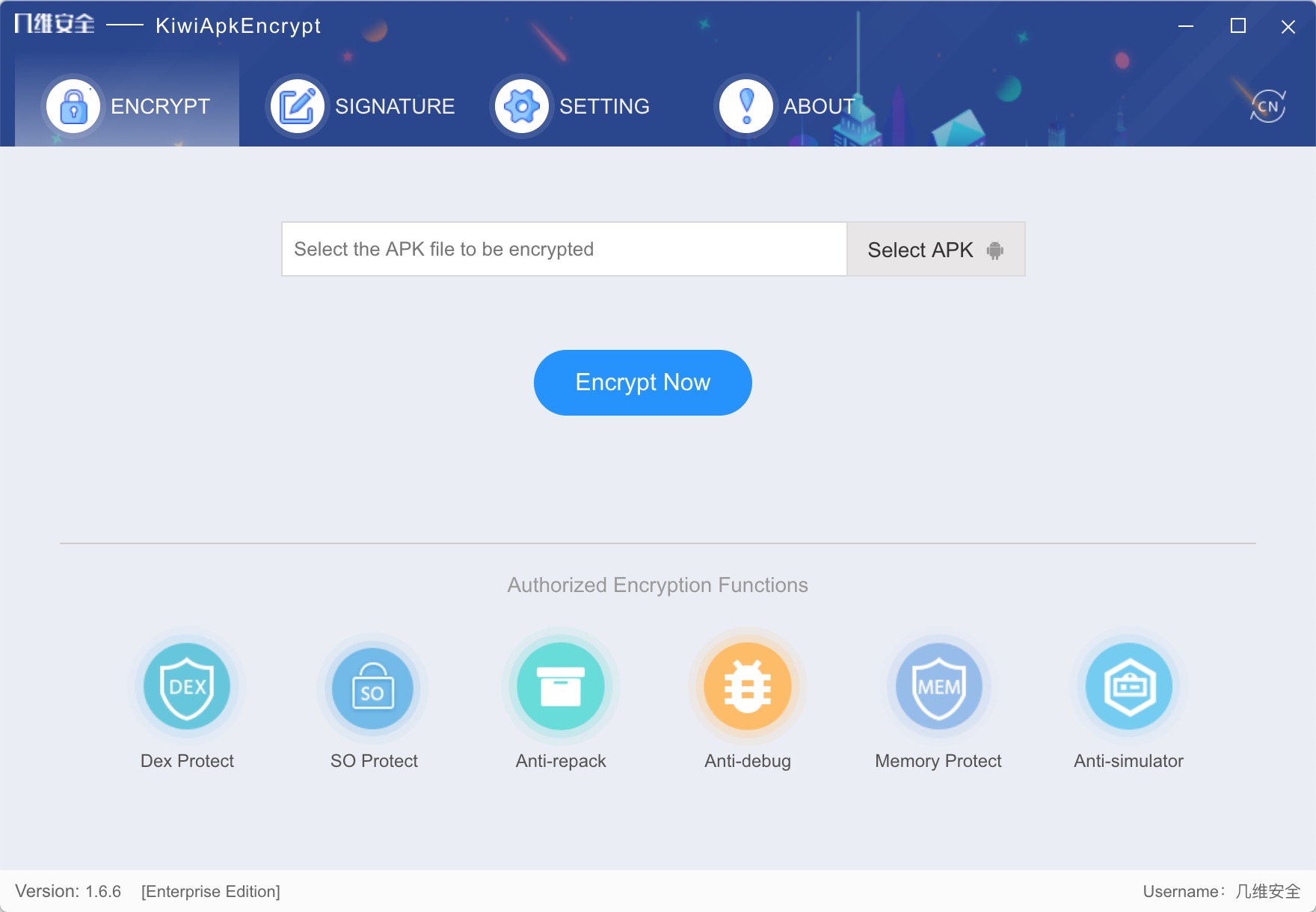The height and width of the screenshot is (912, 1316).
Task: Click the Select APK button
Action: pyautogui.click(x=935, y=249)
